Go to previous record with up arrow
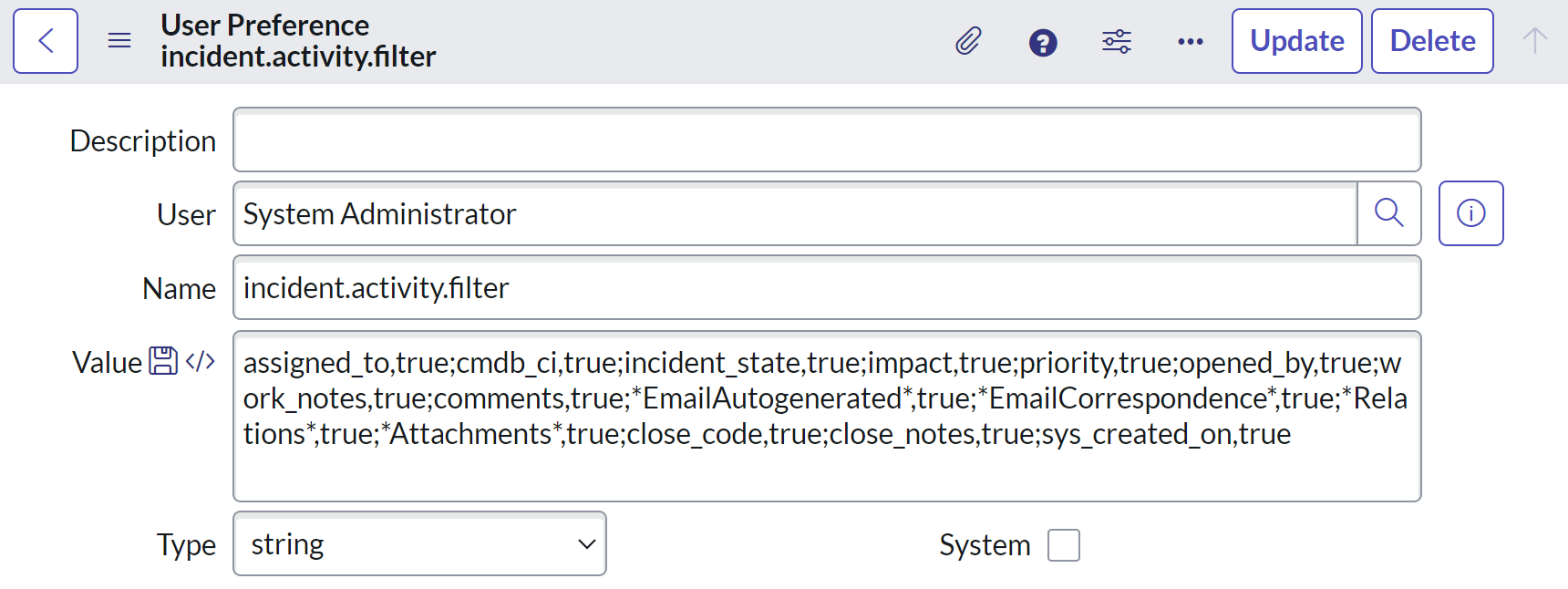This screenshot has height=589, width=1568. point(1534,41)
